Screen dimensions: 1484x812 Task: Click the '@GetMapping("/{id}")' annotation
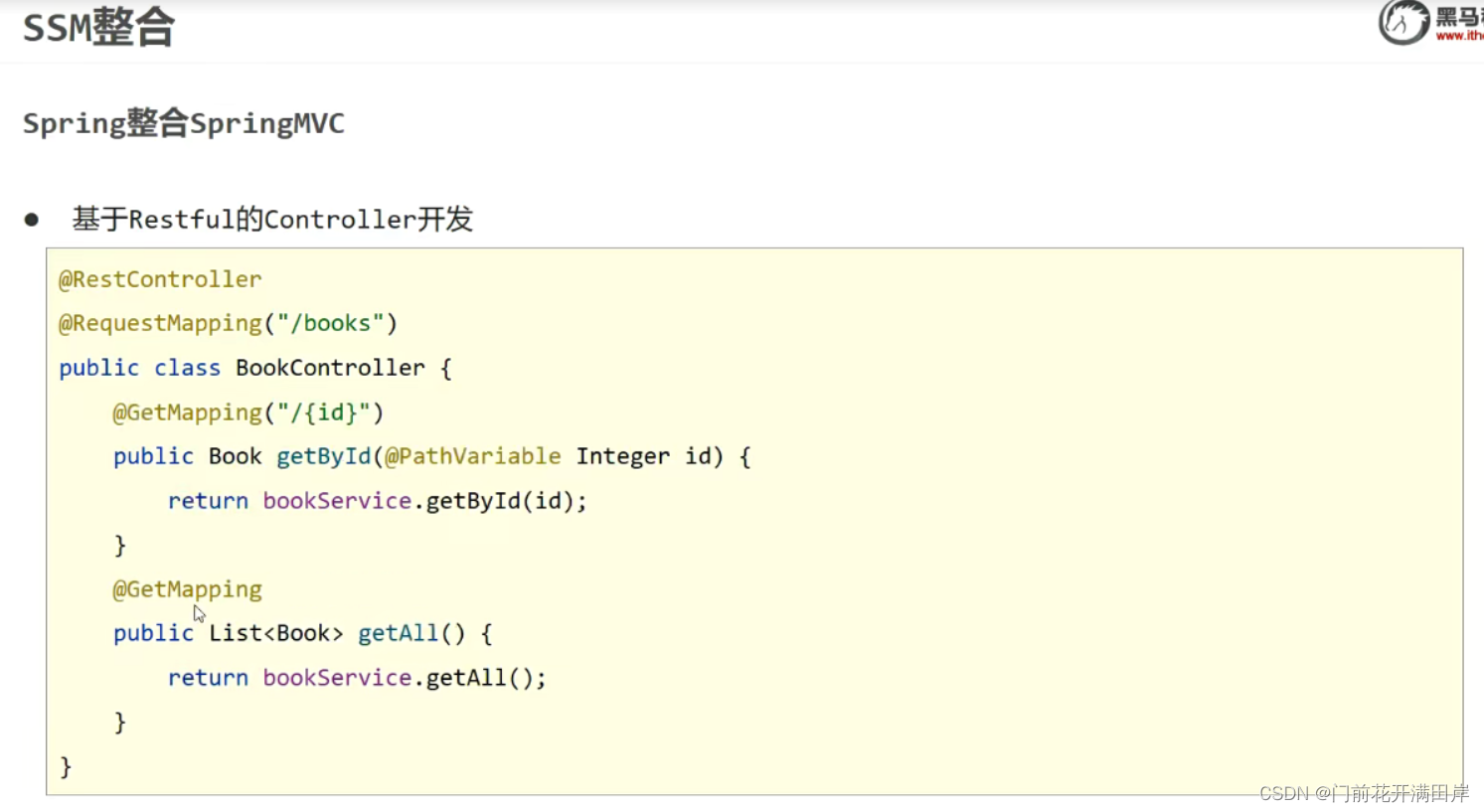point(248,412)
